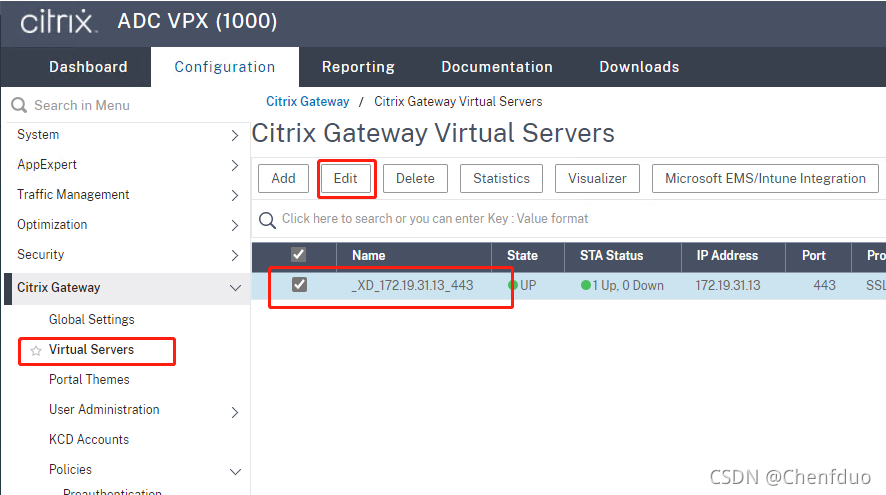Open Policies in the sidebar
The image size is (886, 495).
click(x=70, y=469)
